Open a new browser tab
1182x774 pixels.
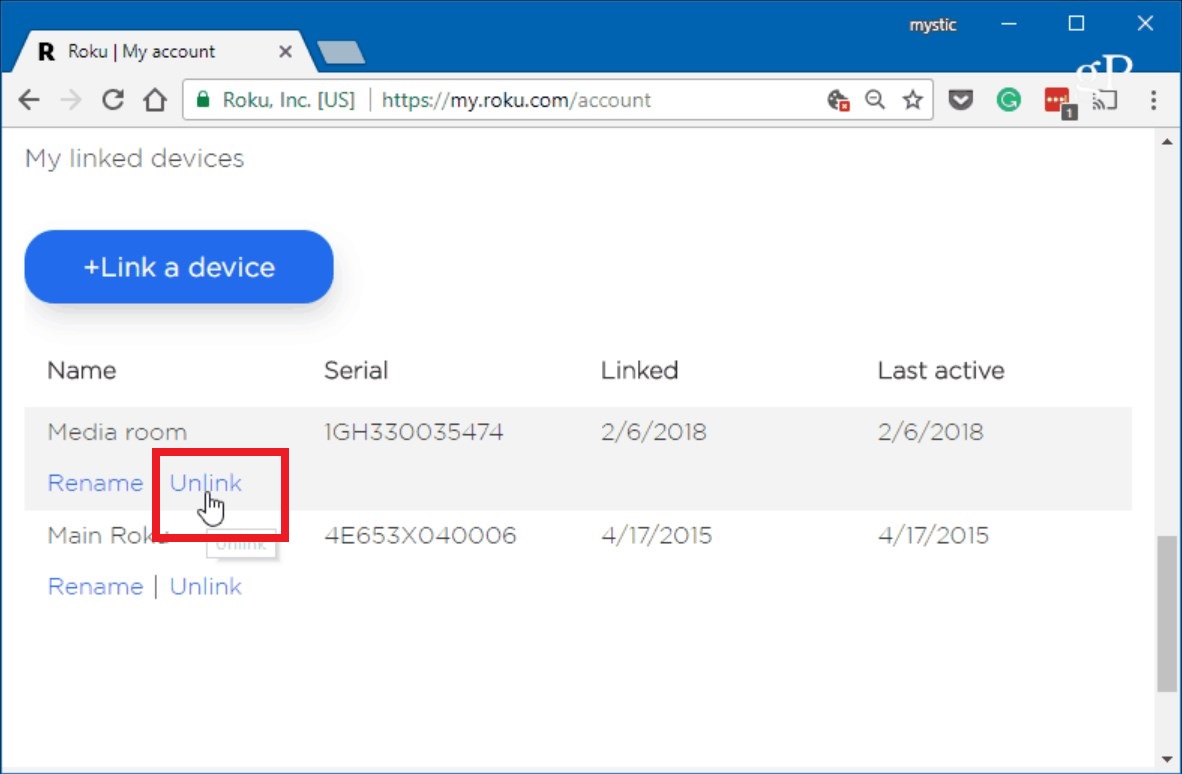pos(340,52)
